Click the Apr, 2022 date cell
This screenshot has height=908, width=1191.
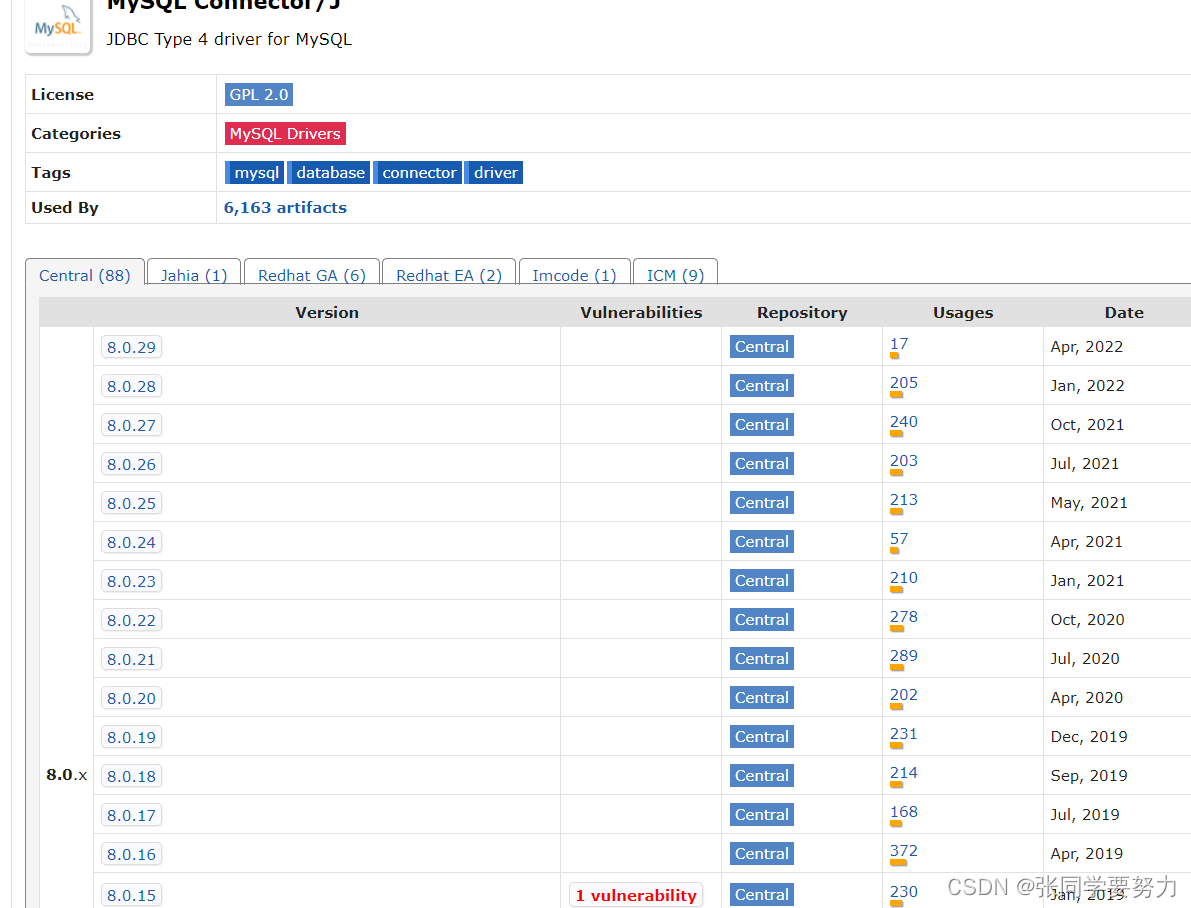point(1086,346)
